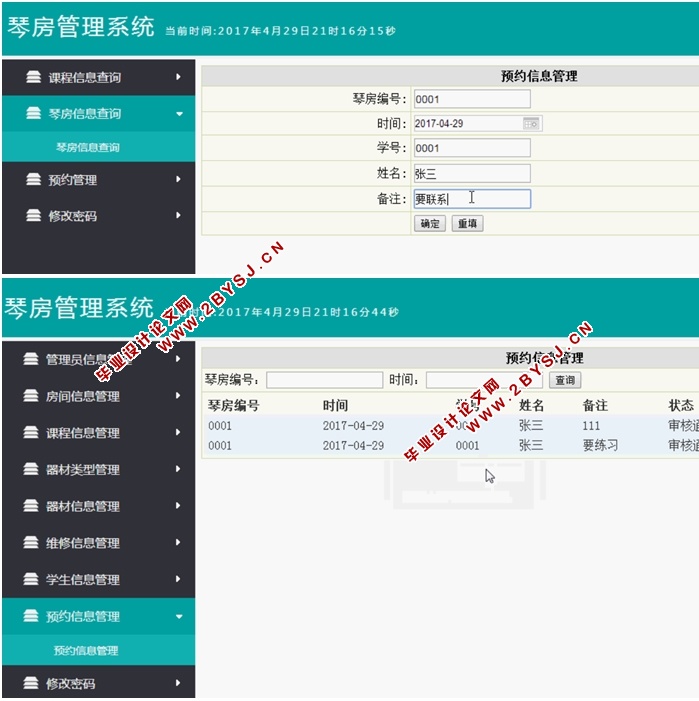Click the calendar icon in the 时间 date field
Image resolution: width=699 pixels, height=701 pixels.
tap(531, 123)
